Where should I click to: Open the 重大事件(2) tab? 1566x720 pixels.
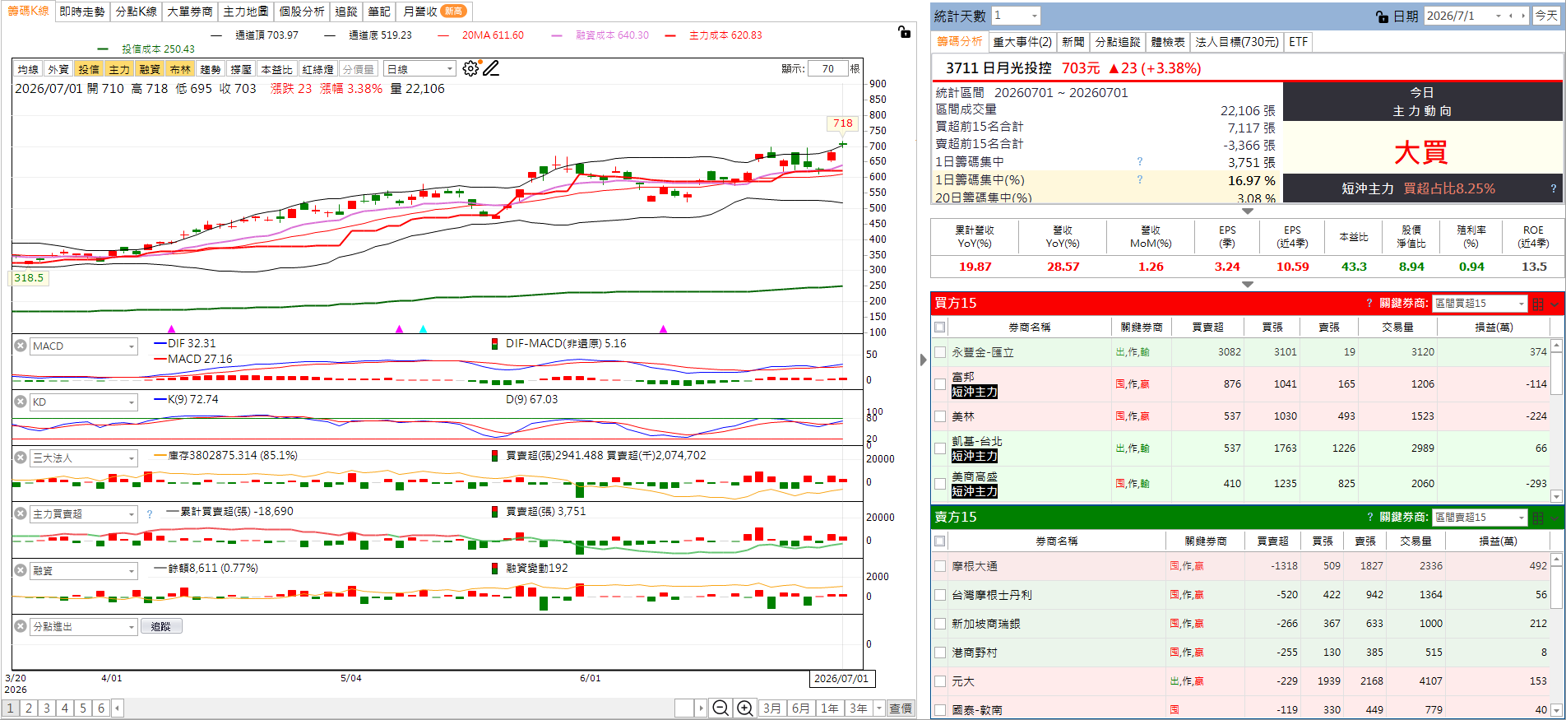click(1022, 42)
